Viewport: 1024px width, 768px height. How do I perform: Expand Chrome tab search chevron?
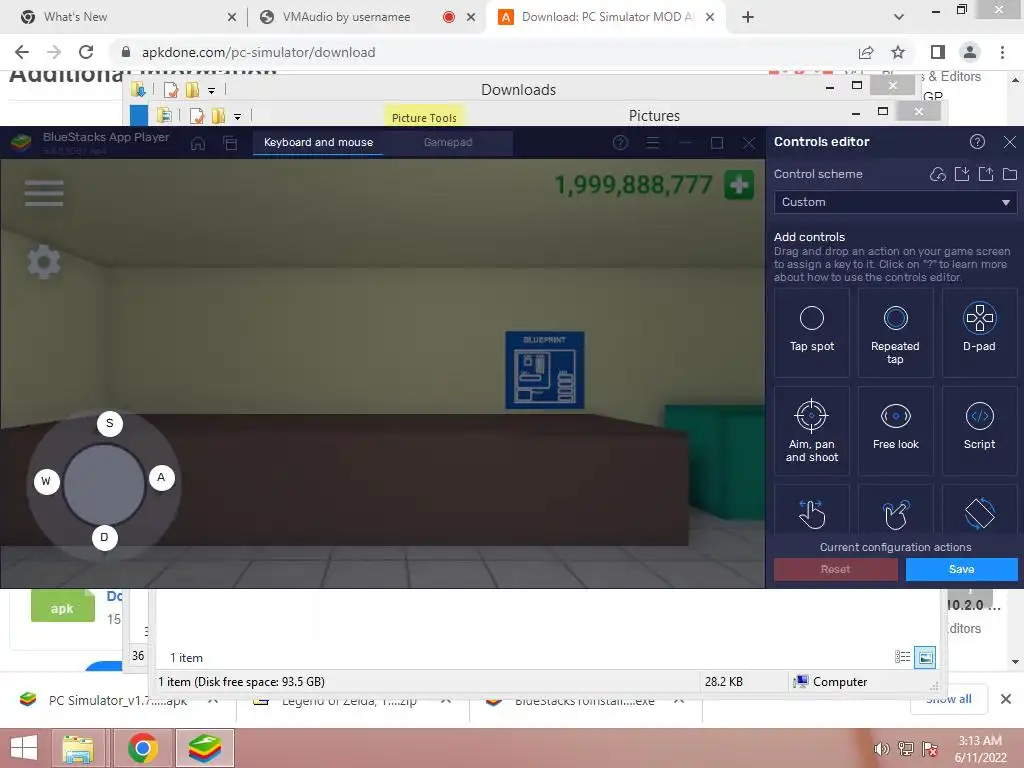pyautogui.click(x=899, y=17)
